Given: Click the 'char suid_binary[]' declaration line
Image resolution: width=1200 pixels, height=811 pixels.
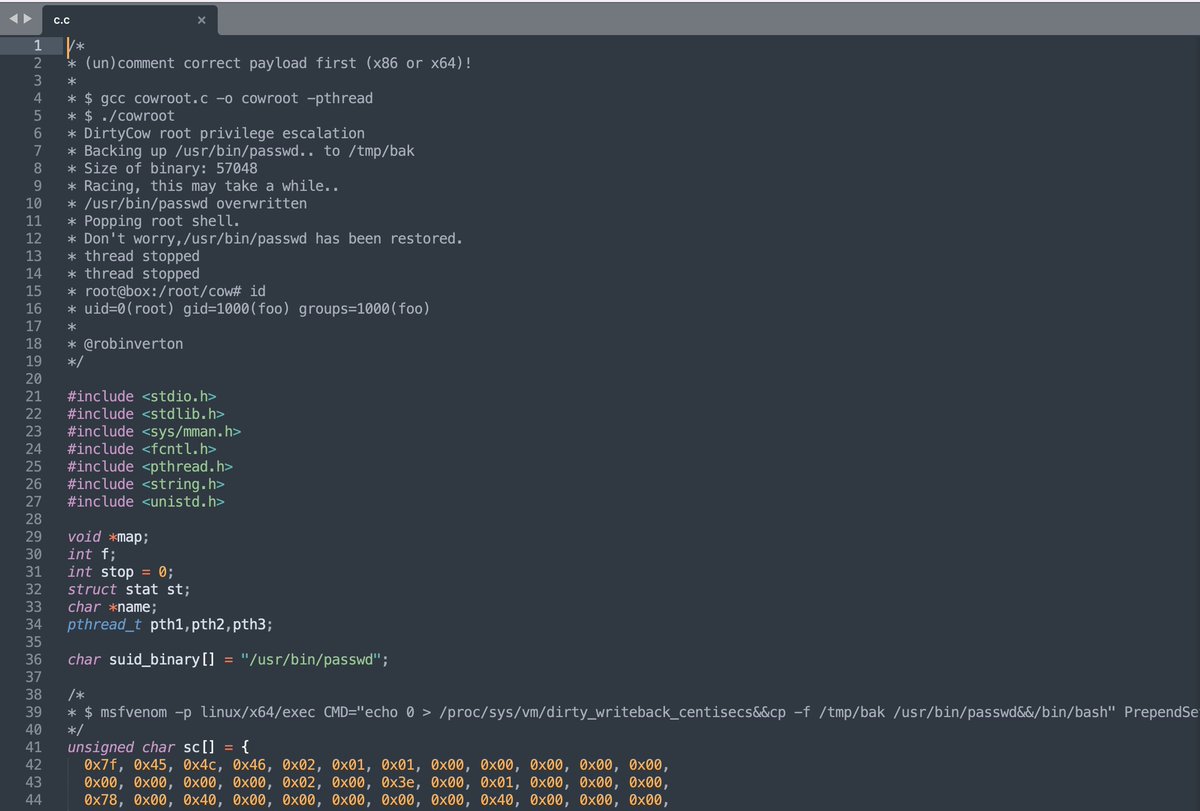Looking at the screenshot, I should 228,660.
